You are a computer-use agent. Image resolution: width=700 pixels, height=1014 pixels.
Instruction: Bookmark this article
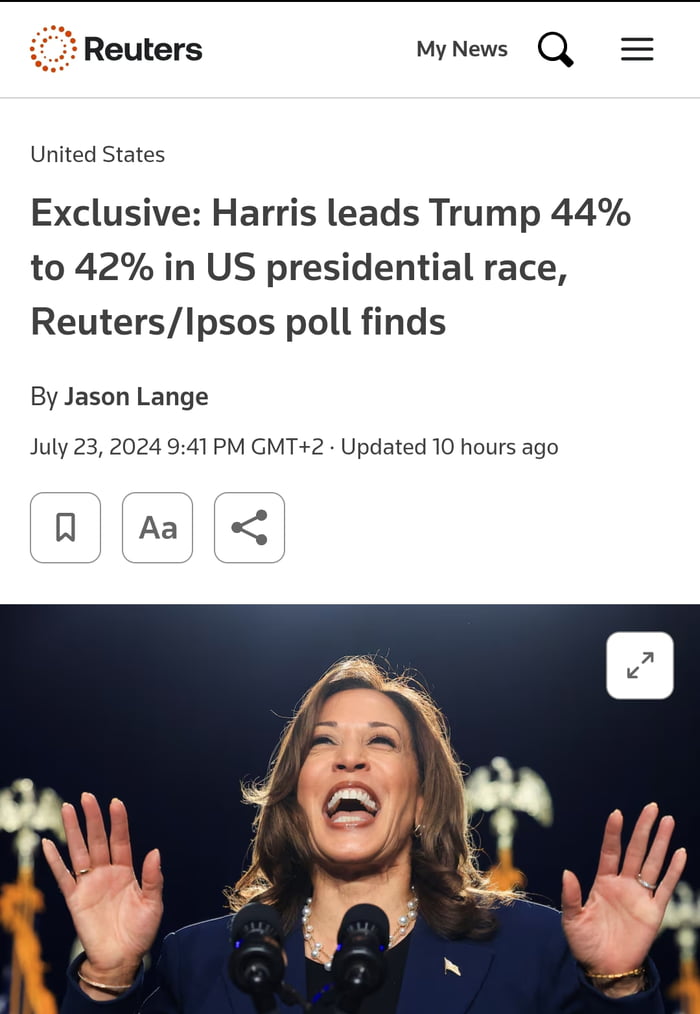[x=65, y=528]
